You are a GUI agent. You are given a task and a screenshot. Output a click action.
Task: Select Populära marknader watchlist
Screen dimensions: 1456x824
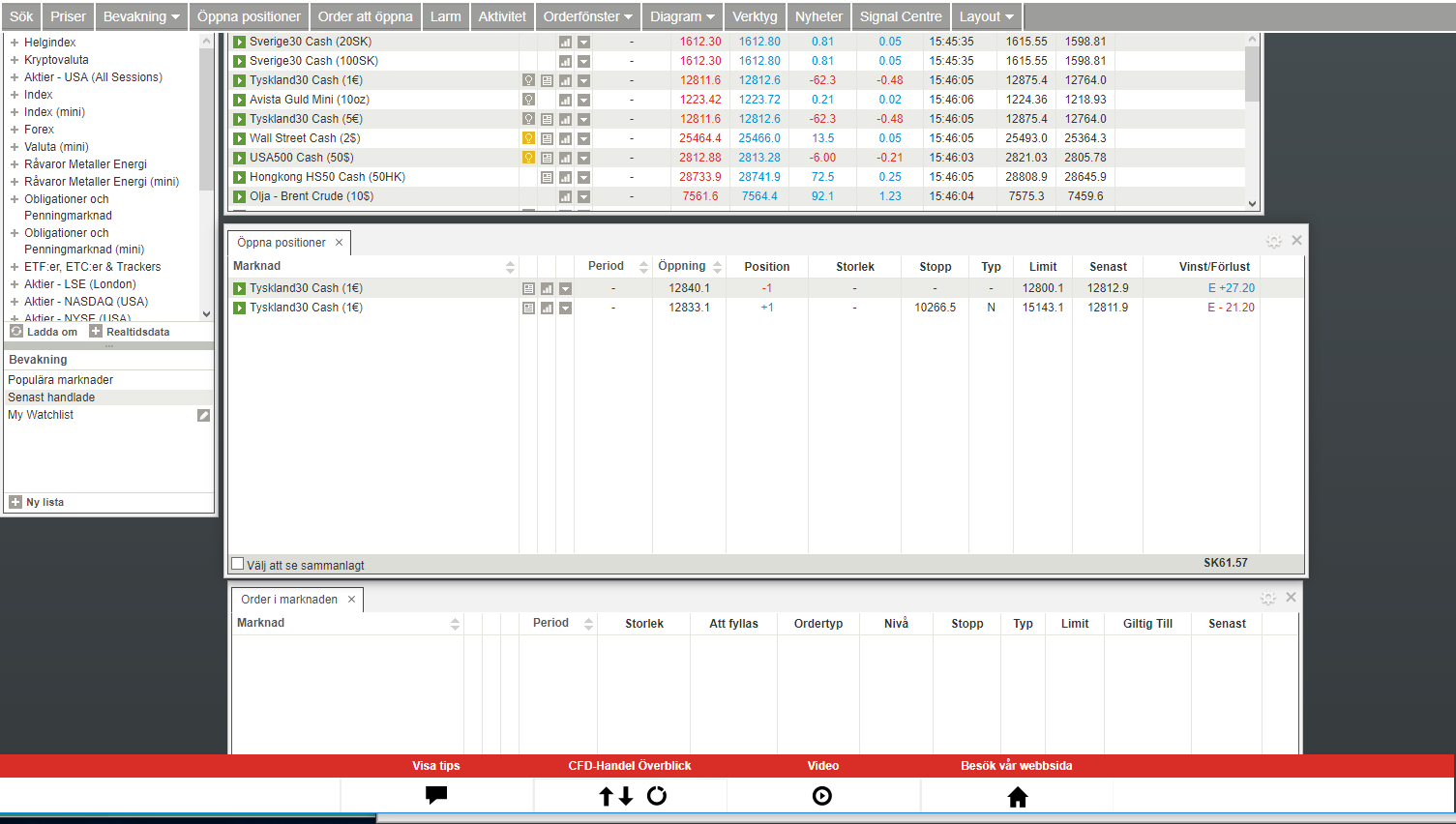coord(61,380)
